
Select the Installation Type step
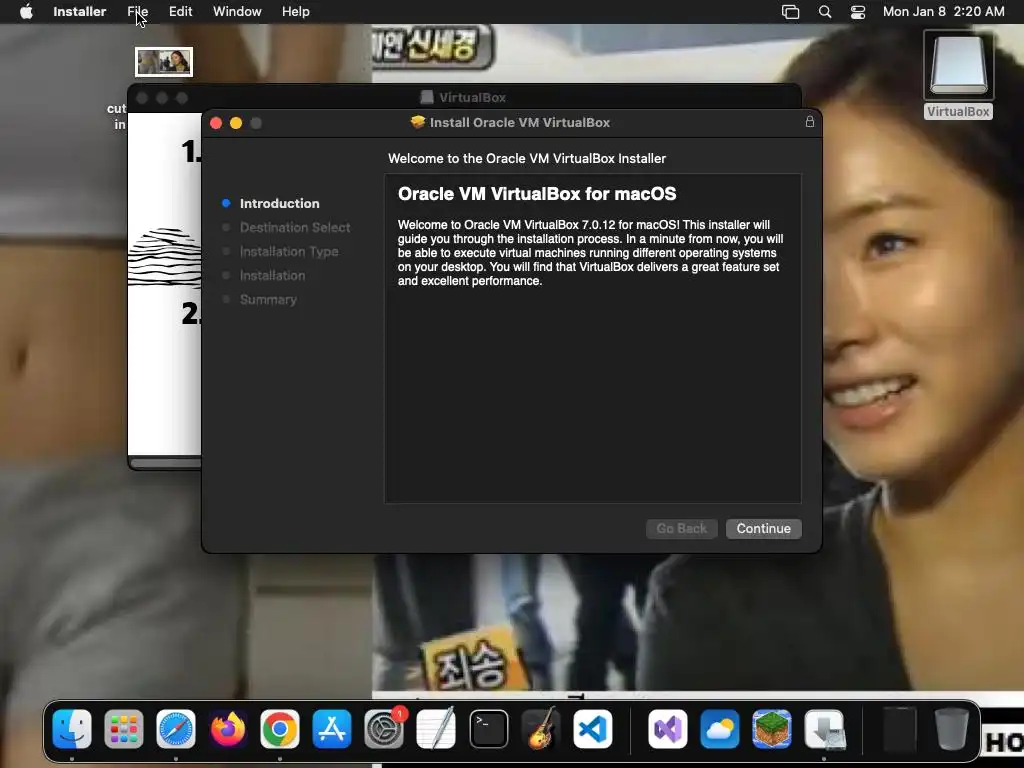[x=289, y=251]
